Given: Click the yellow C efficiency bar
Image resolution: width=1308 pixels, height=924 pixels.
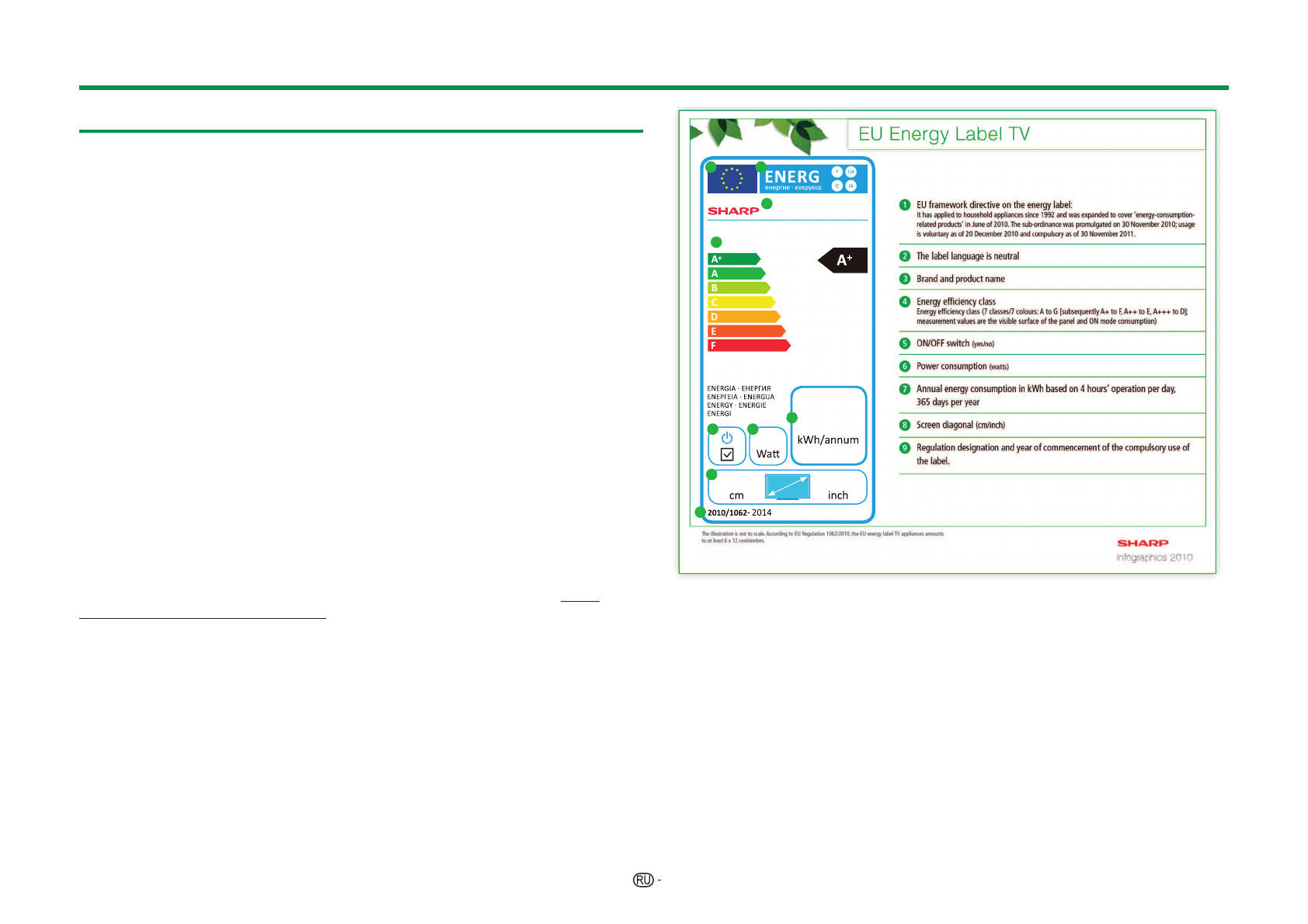Looking at the screenshot, I should click(740, 303).
